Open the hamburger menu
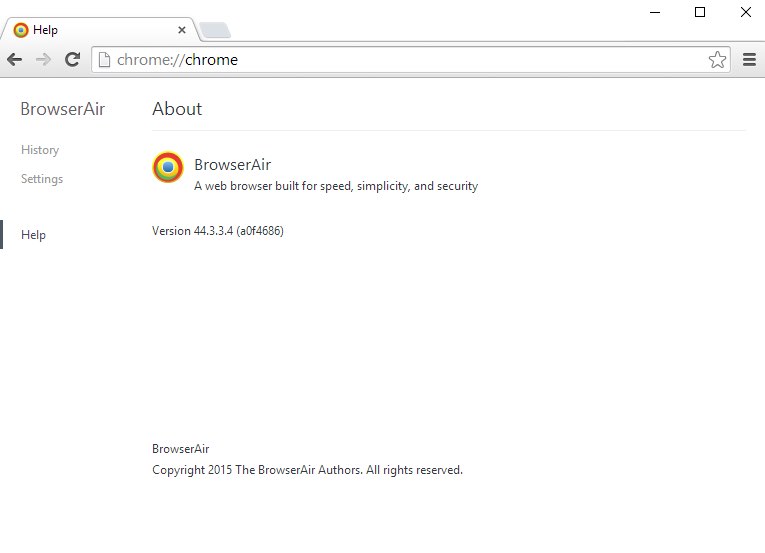Image resolution: width=765 pixels, height=553 pixels. (x=749, y=60)
